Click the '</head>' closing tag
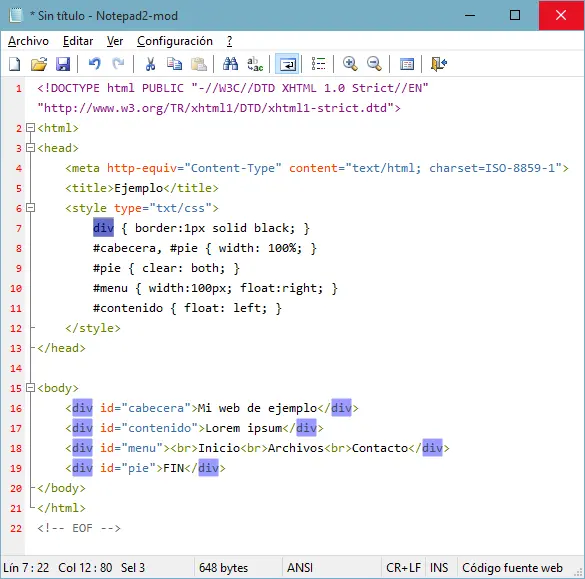Viewport: 585px width, 579px height. point(62,348)
